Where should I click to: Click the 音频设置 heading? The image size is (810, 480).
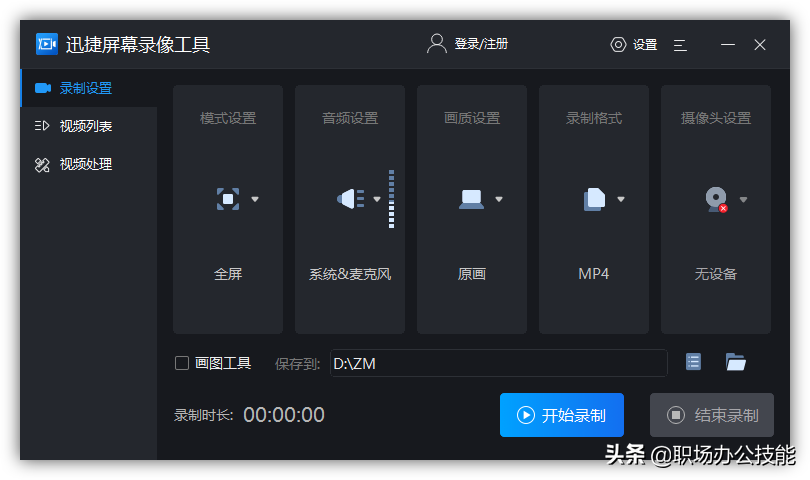click(350, 118)
